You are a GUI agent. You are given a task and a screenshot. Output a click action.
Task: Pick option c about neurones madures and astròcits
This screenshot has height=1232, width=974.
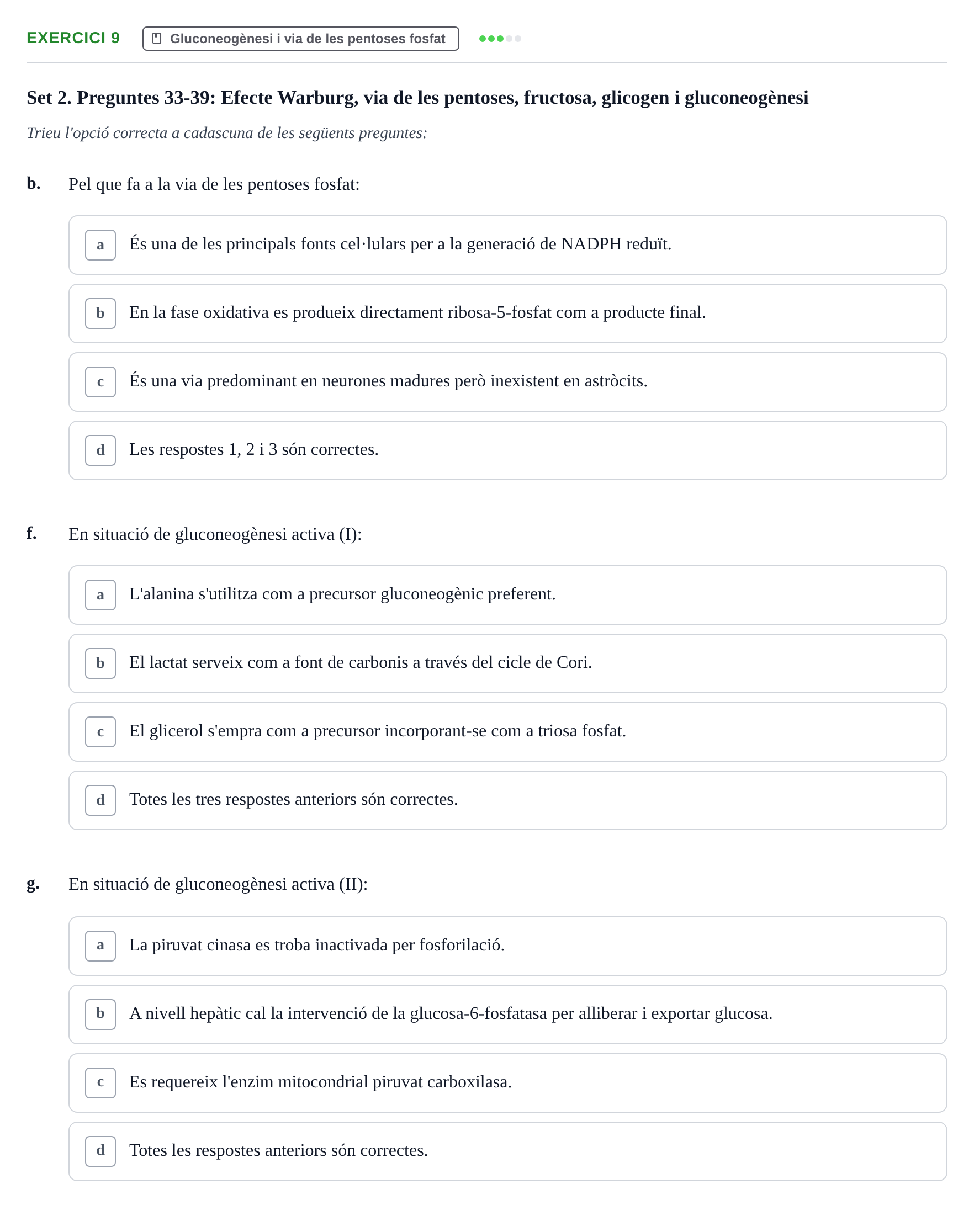(507, 382)
